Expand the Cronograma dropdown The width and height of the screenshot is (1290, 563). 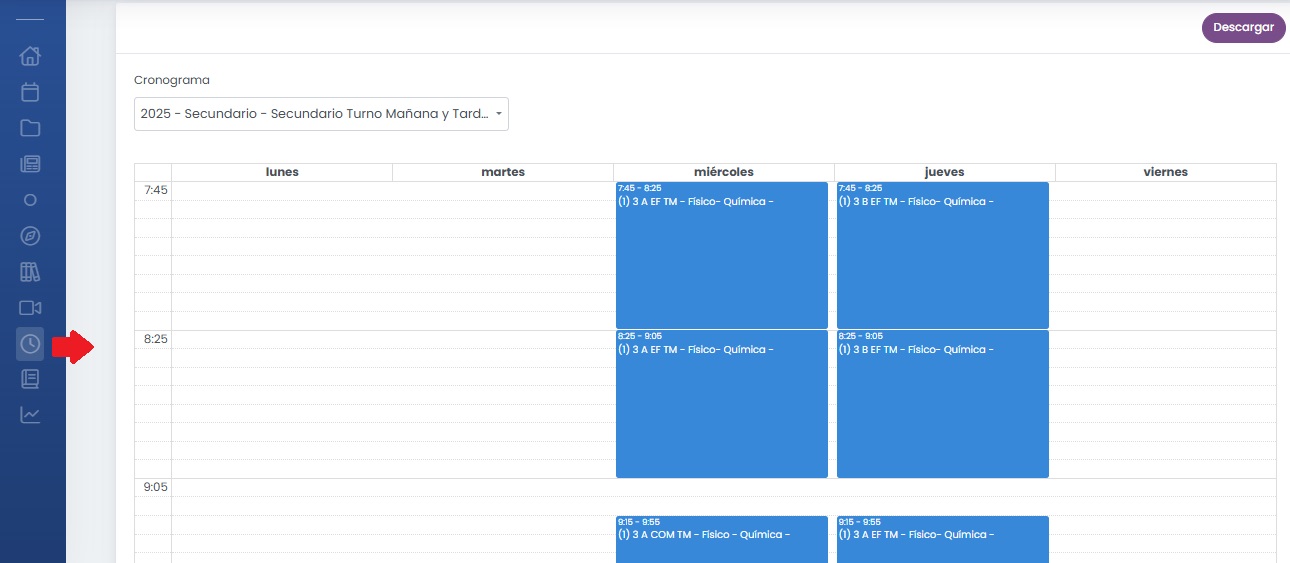click(321, 114)
